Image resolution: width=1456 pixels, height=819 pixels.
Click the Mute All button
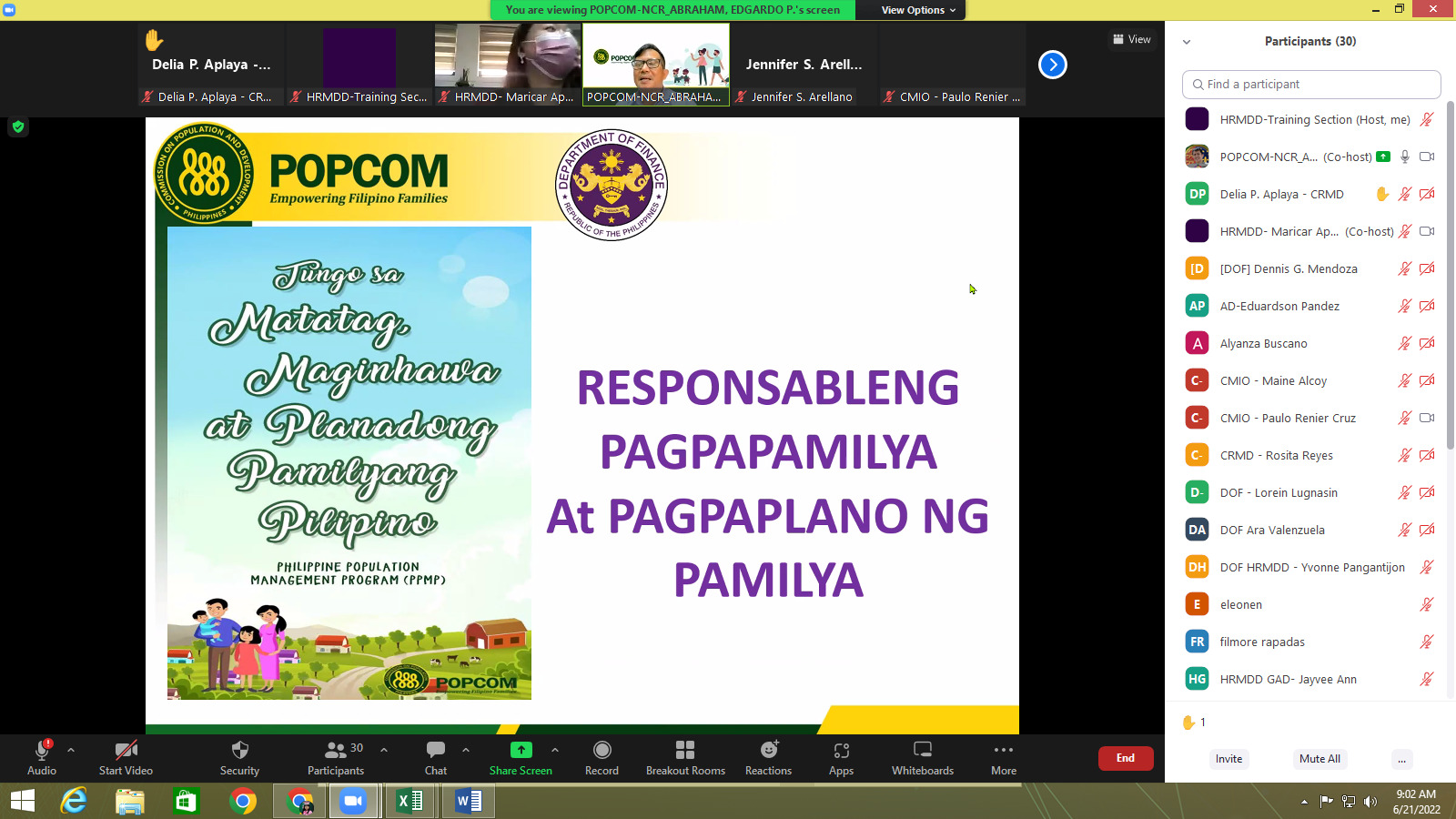(1319, 759)
